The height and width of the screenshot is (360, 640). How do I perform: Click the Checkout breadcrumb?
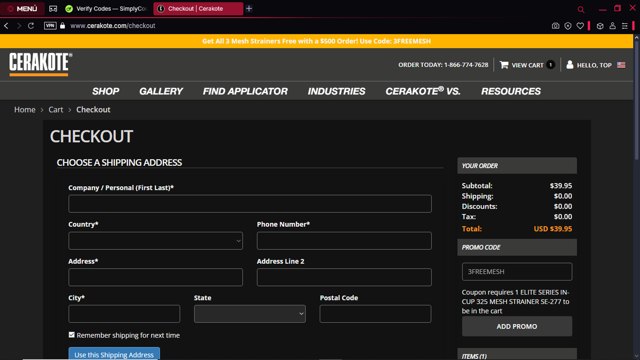93,109
